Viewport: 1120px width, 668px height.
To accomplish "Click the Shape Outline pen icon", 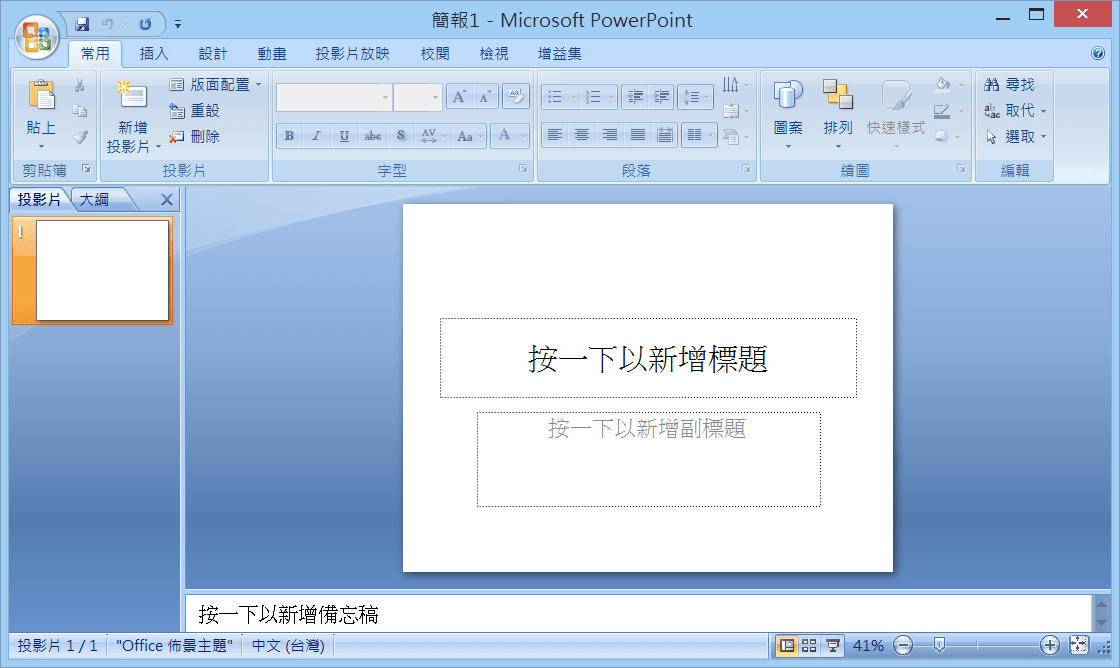I will pos(943,111).
